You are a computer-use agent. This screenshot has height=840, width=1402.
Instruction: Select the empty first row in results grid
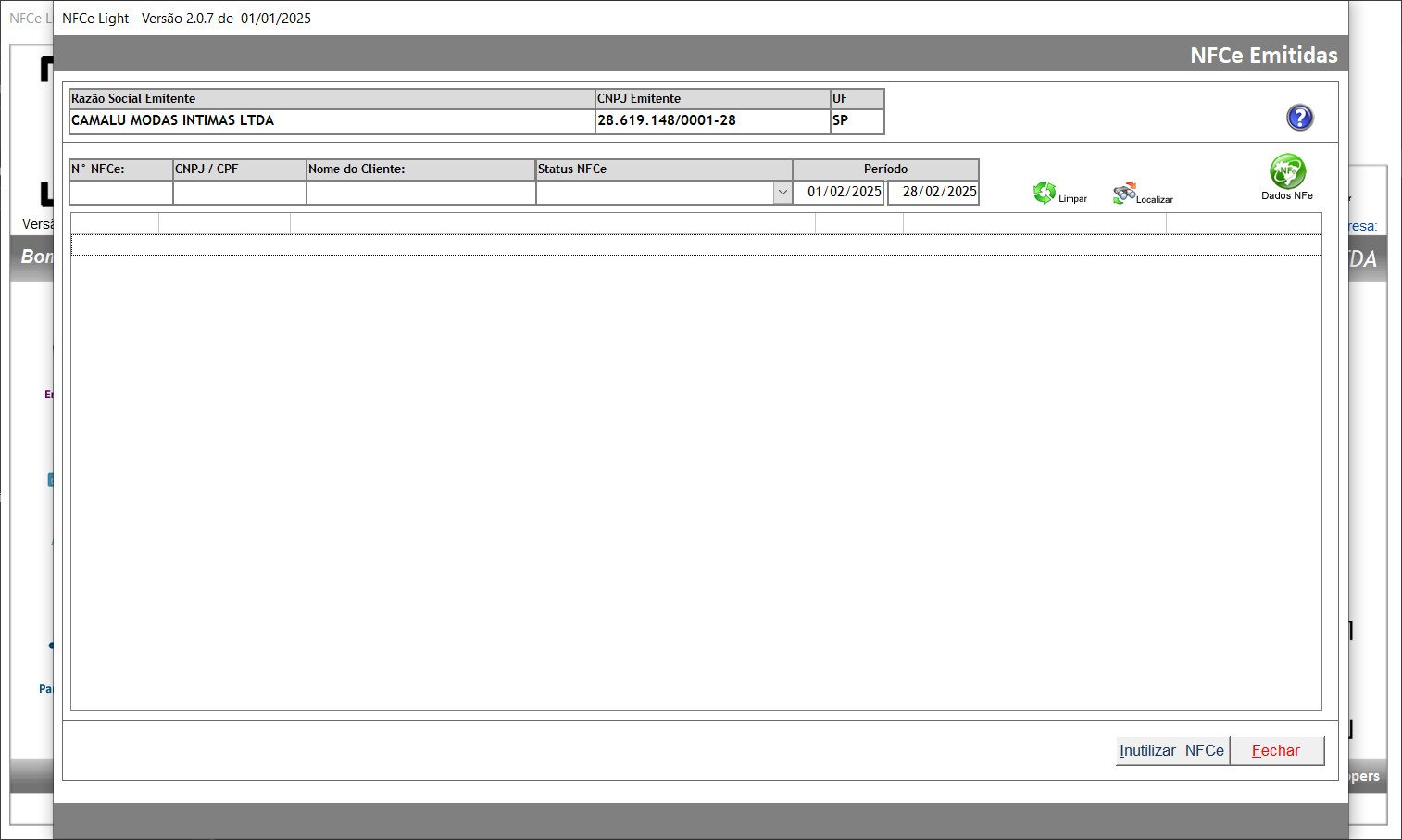(x=695, y=245)
